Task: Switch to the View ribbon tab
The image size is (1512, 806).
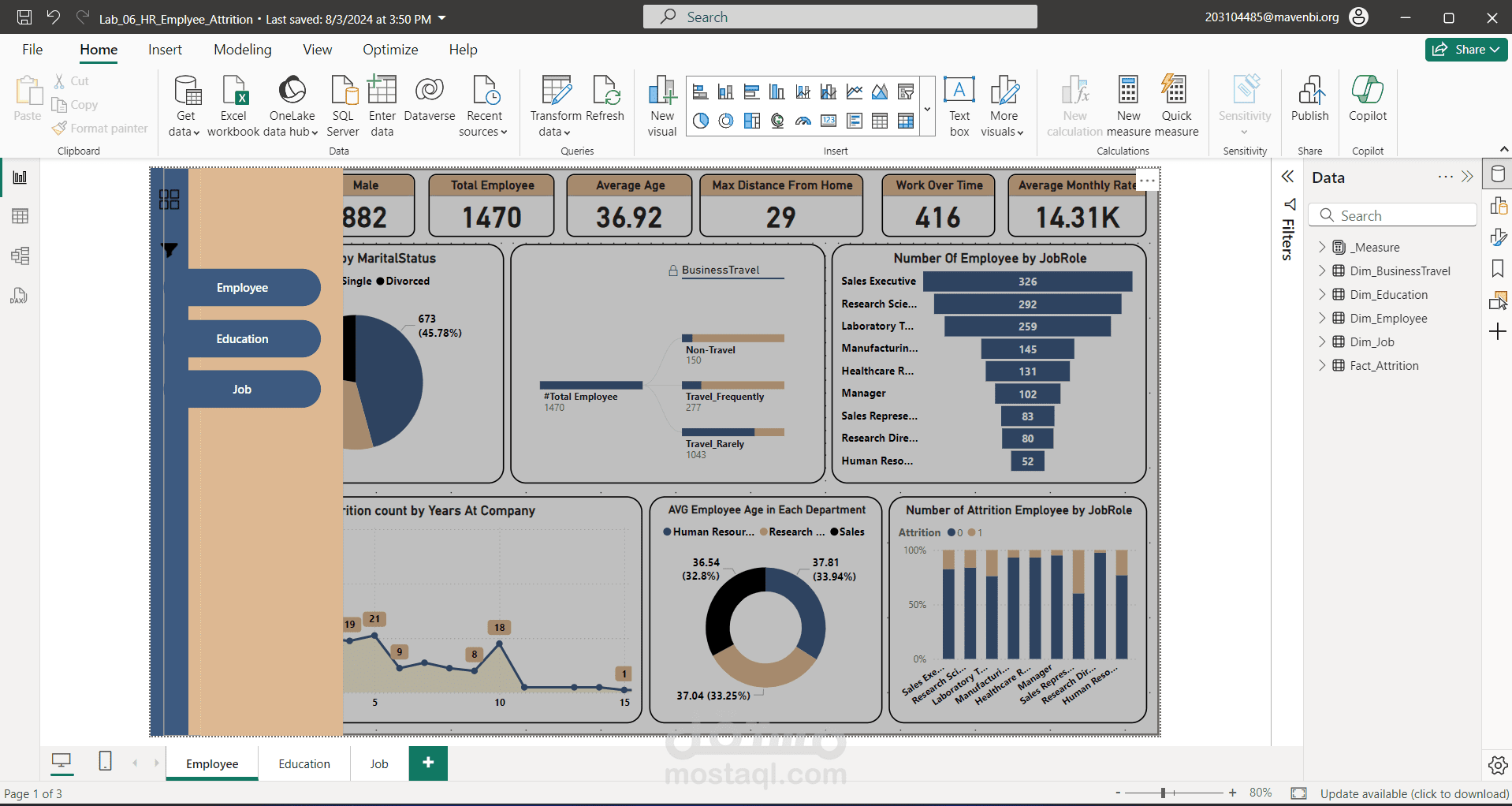Action: click(317, 50)
